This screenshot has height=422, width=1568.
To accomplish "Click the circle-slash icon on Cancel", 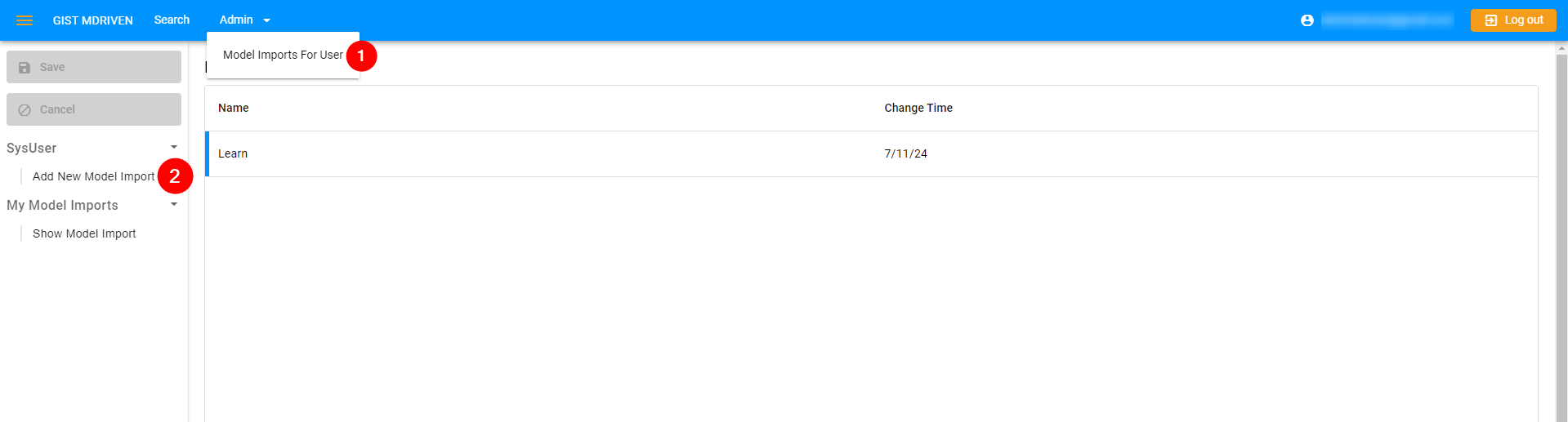I will (x=25, y=109).
